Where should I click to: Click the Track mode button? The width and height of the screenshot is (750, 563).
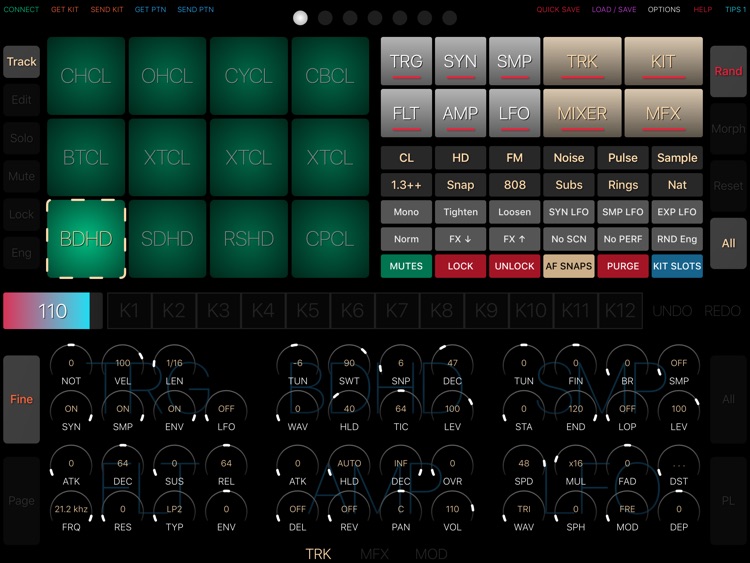tap(22, 62)
